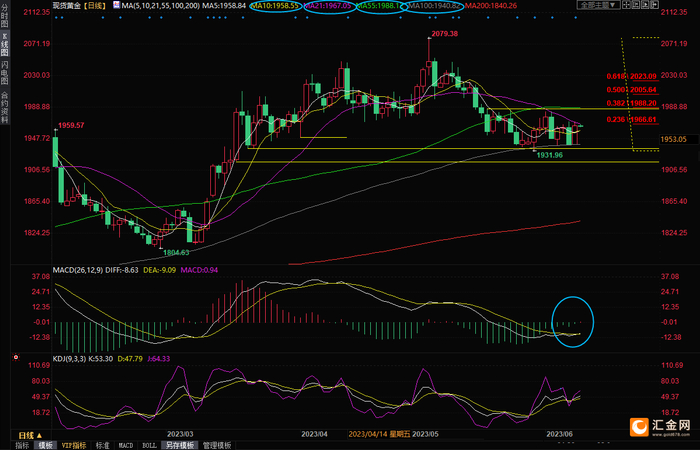Viewport: 700px width, 450px height.
Task: Open 管理模板
Action: coord(217,446)
